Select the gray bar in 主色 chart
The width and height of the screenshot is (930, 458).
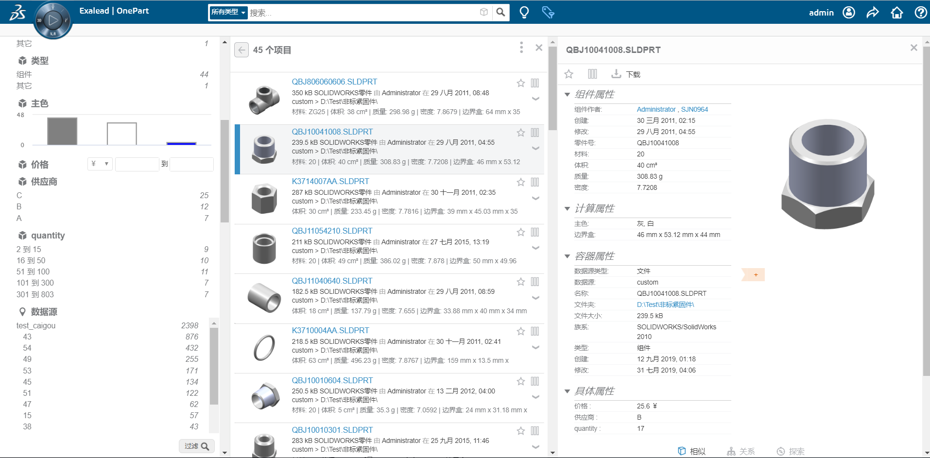pos(62,131)
